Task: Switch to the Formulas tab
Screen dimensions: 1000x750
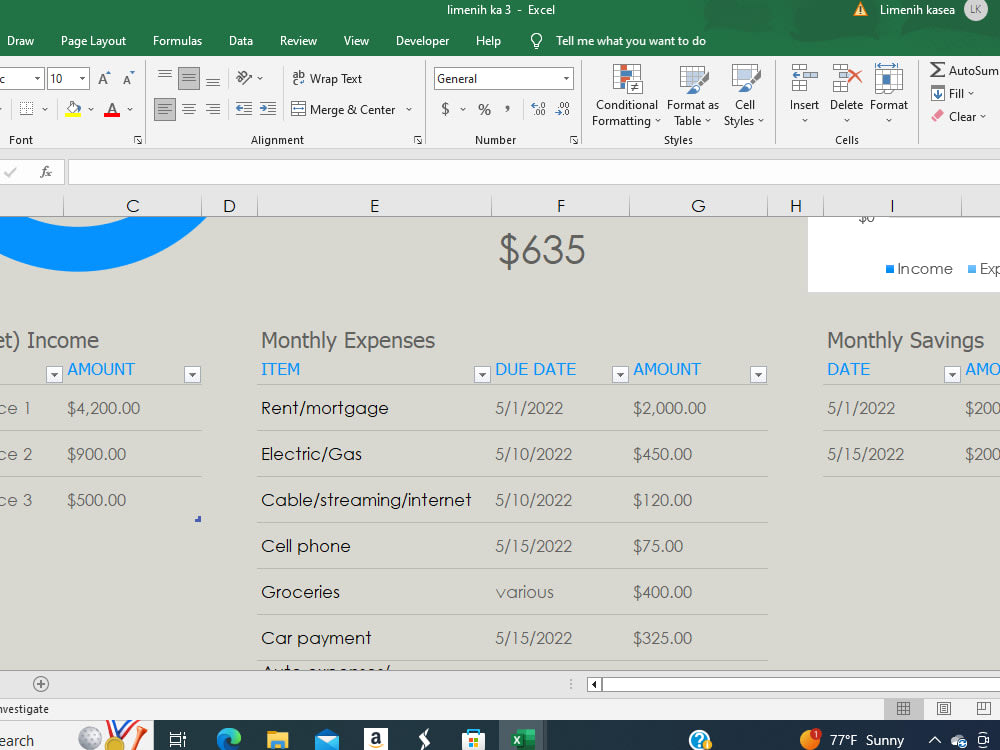Action: click(x=177, y=41)
